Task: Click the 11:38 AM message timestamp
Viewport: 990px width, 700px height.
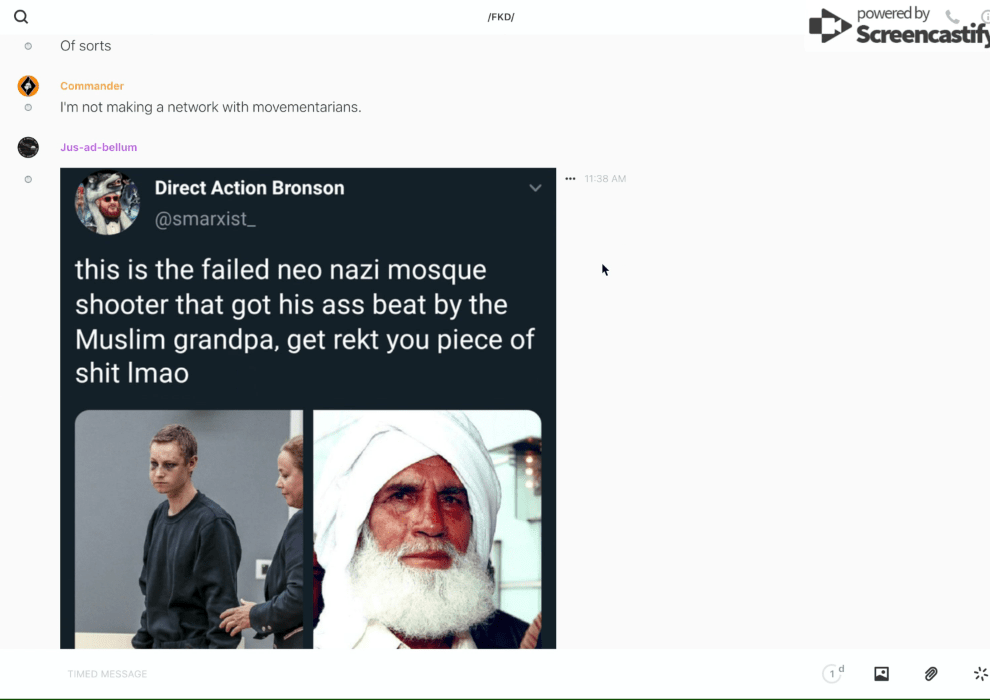Action: click(x=605, y=179)
